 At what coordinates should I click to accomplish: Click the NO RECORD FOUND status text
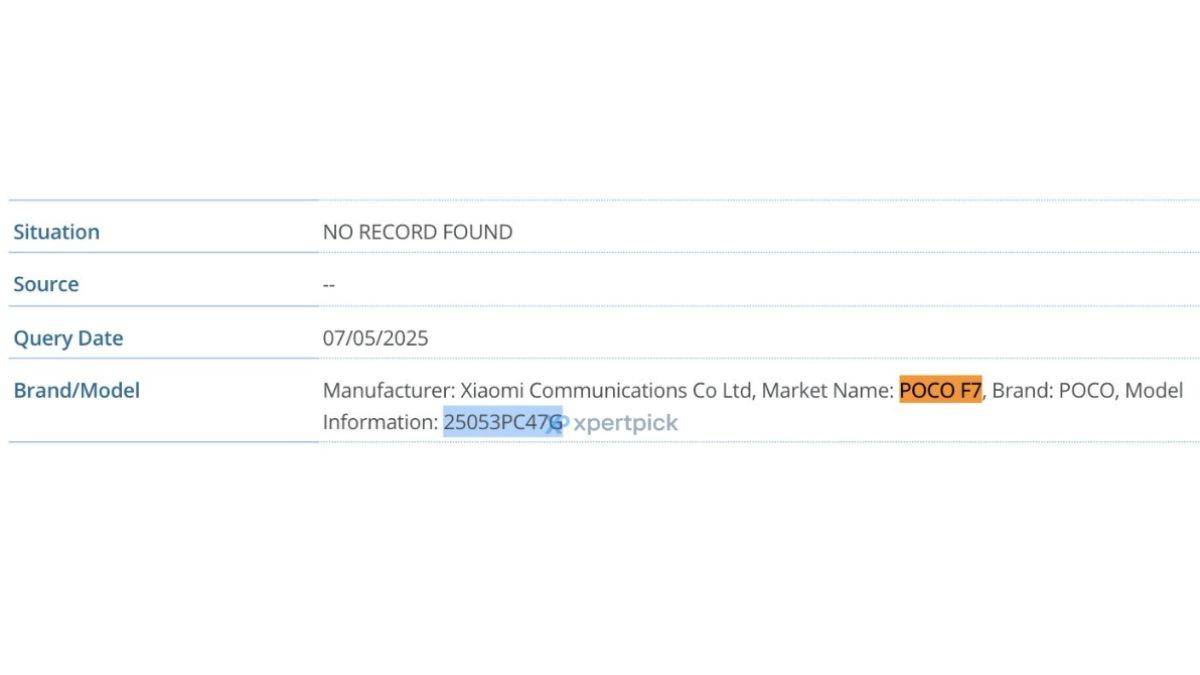(x=417, y=232)
